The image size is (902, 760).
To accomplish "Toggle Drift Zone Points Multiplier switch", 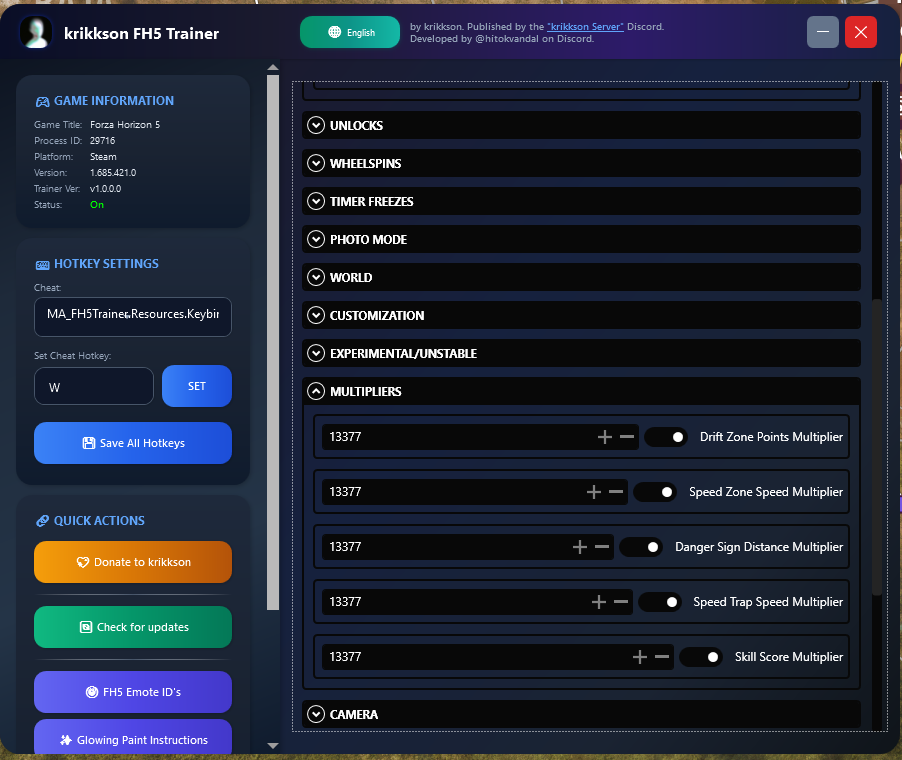I will (666, 437).
